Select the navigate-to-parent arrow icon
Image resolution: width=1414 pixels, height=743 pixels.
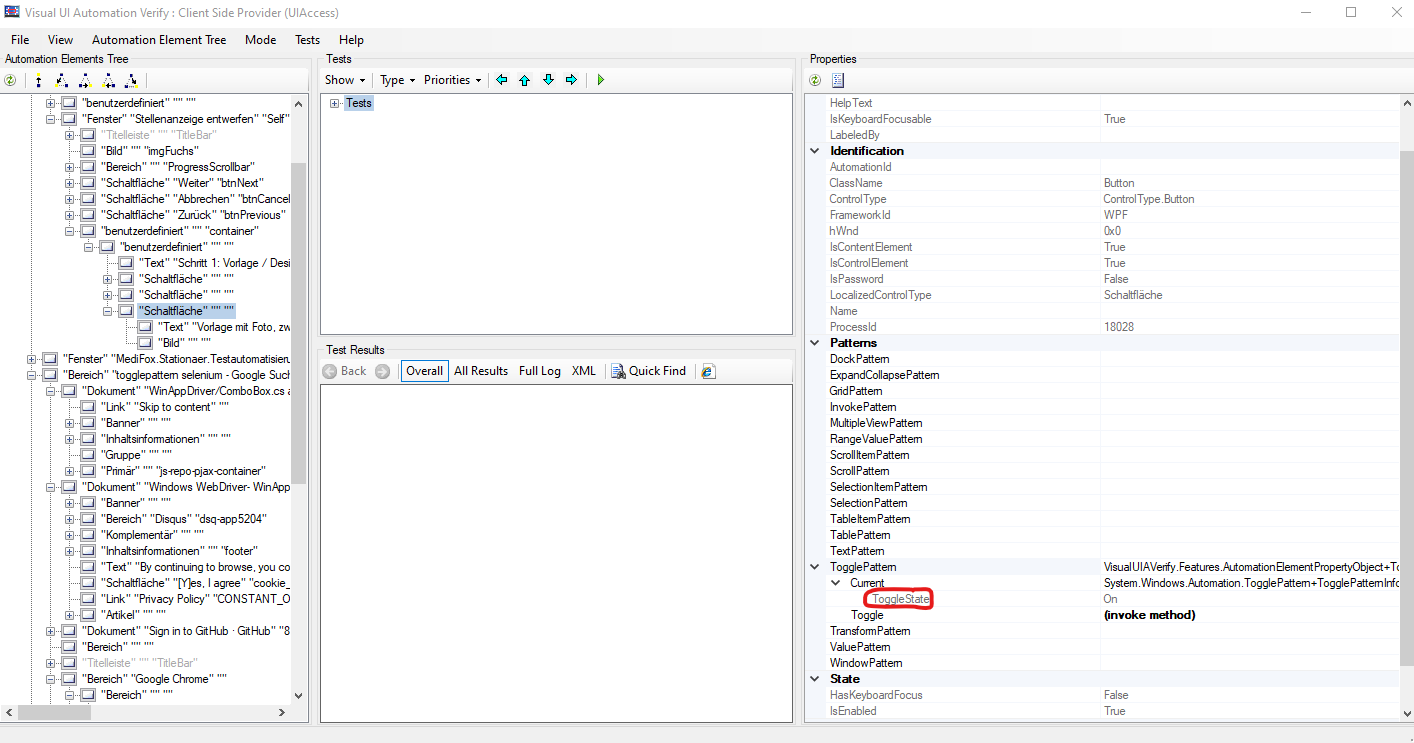38,80
